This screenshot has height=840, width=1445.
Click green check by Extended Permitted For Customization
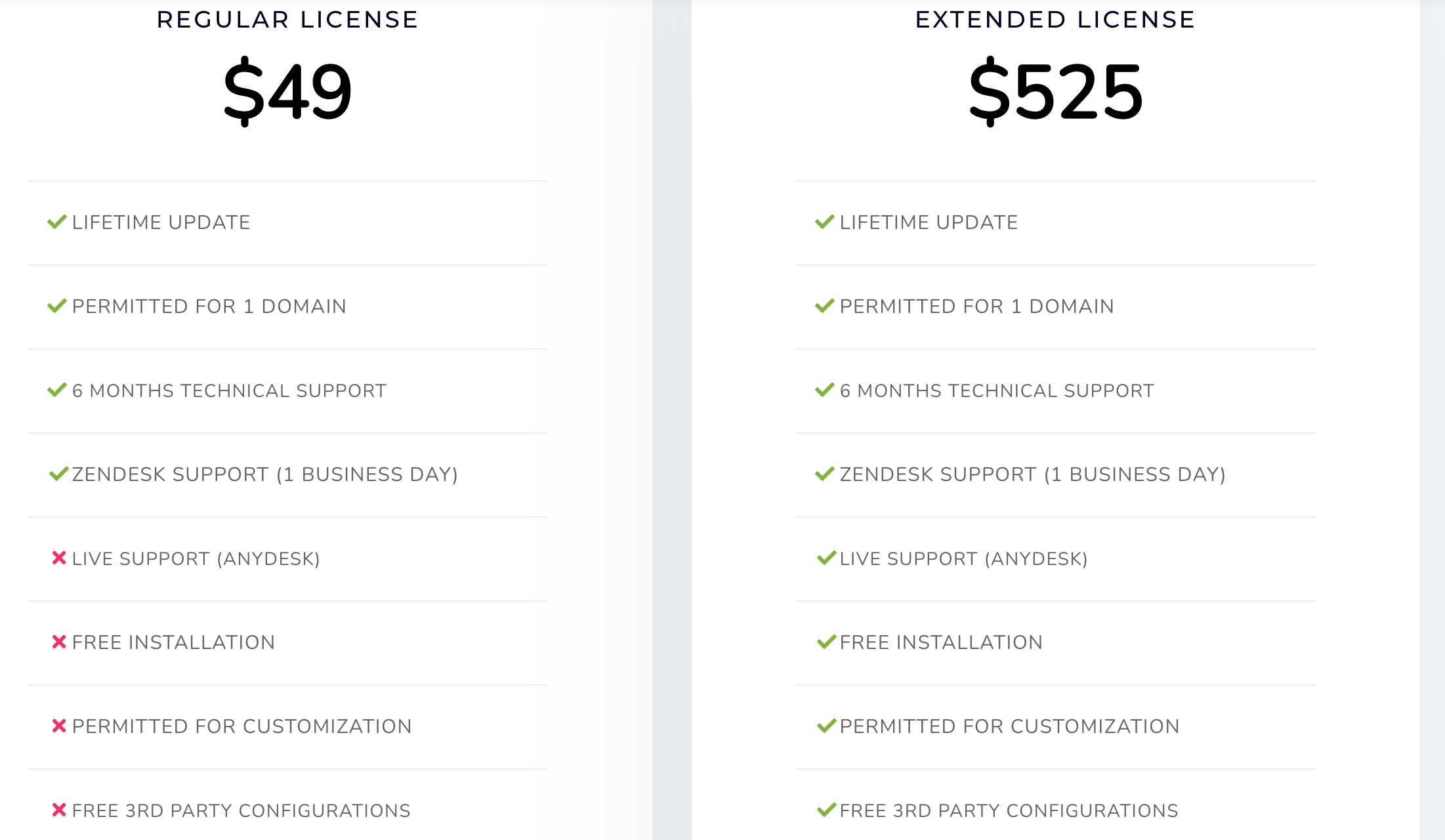tap(827, 726)
